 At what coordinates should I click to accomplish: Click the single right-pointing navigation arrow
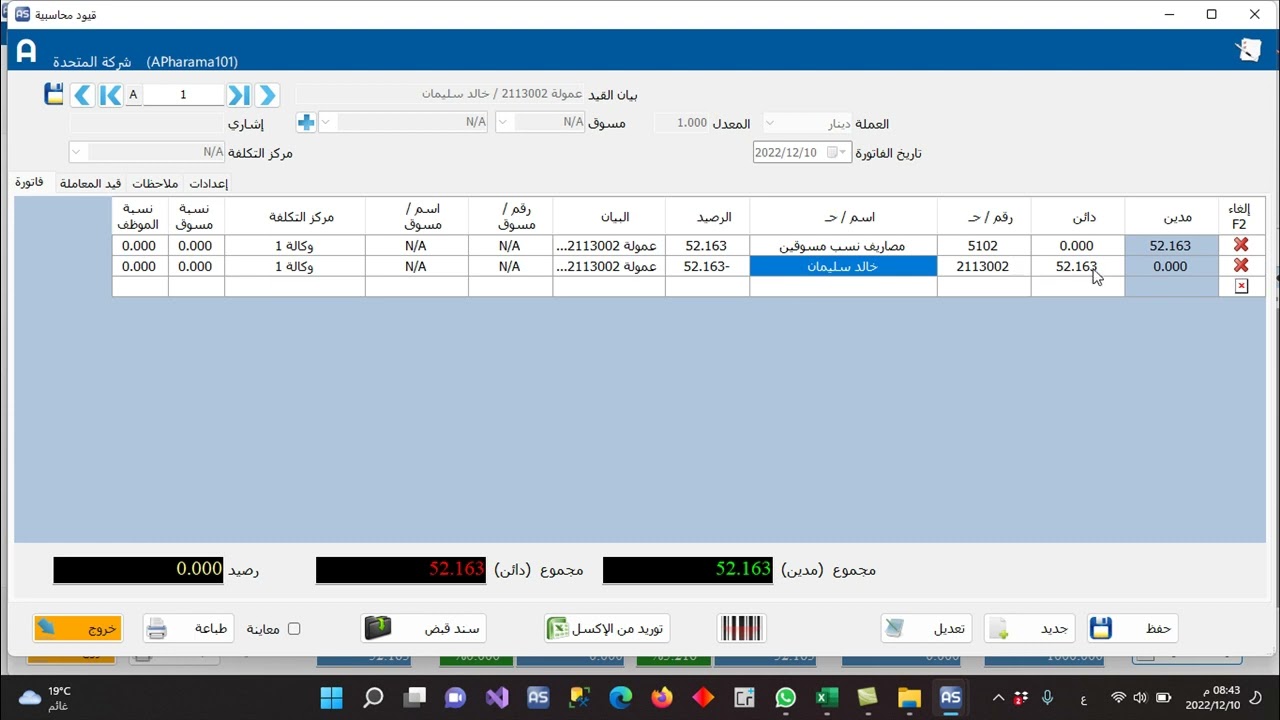pyautogui.click(x=267, y=95)
